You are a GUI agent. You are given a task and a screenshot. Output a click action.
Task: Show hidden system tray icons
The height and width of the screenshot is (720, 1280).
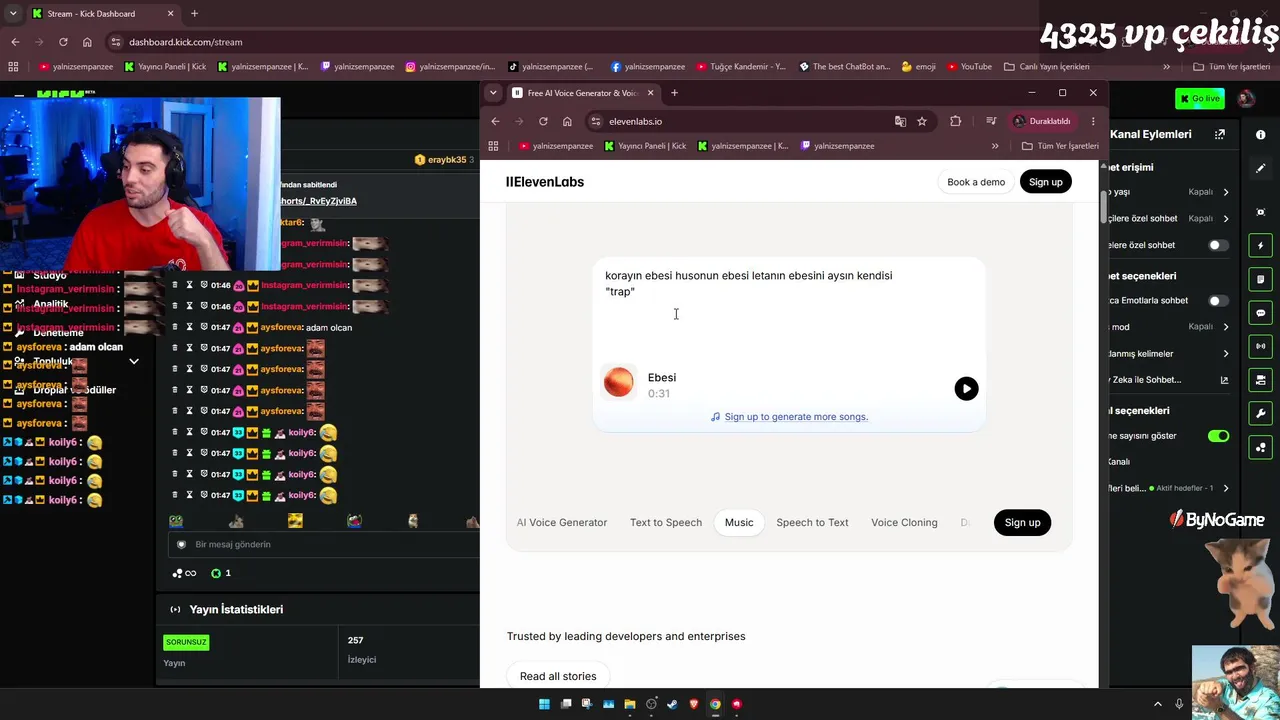coord(1158,704)
